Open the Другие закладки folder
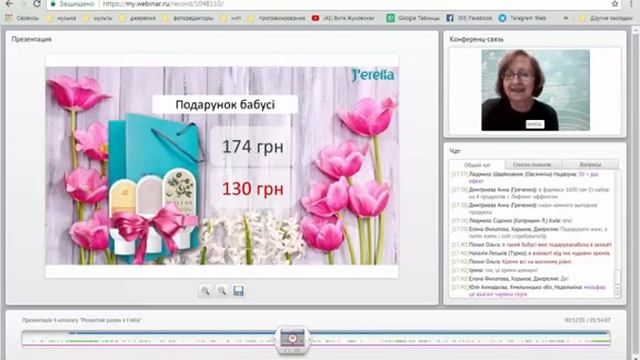Viewport: 640px width, 360px height. pyautogui.click(x=606, y=18)
